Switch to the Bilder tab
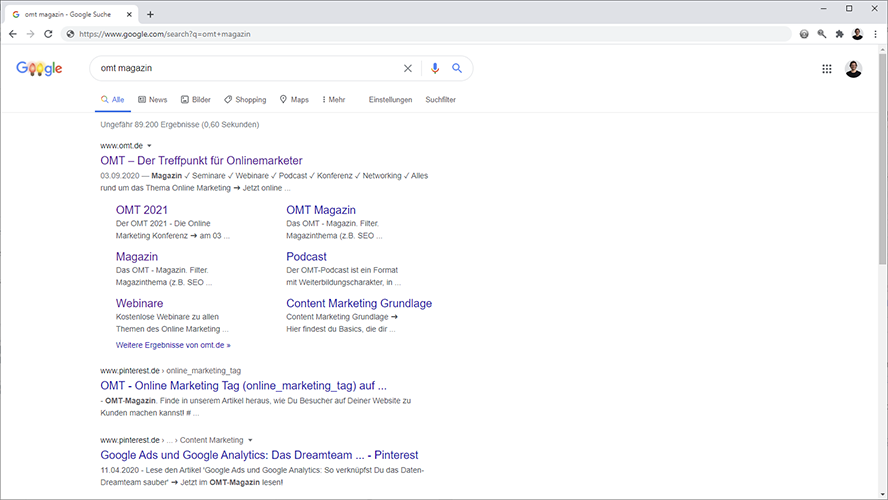This screenshot has width=888, height=500. 195,100
